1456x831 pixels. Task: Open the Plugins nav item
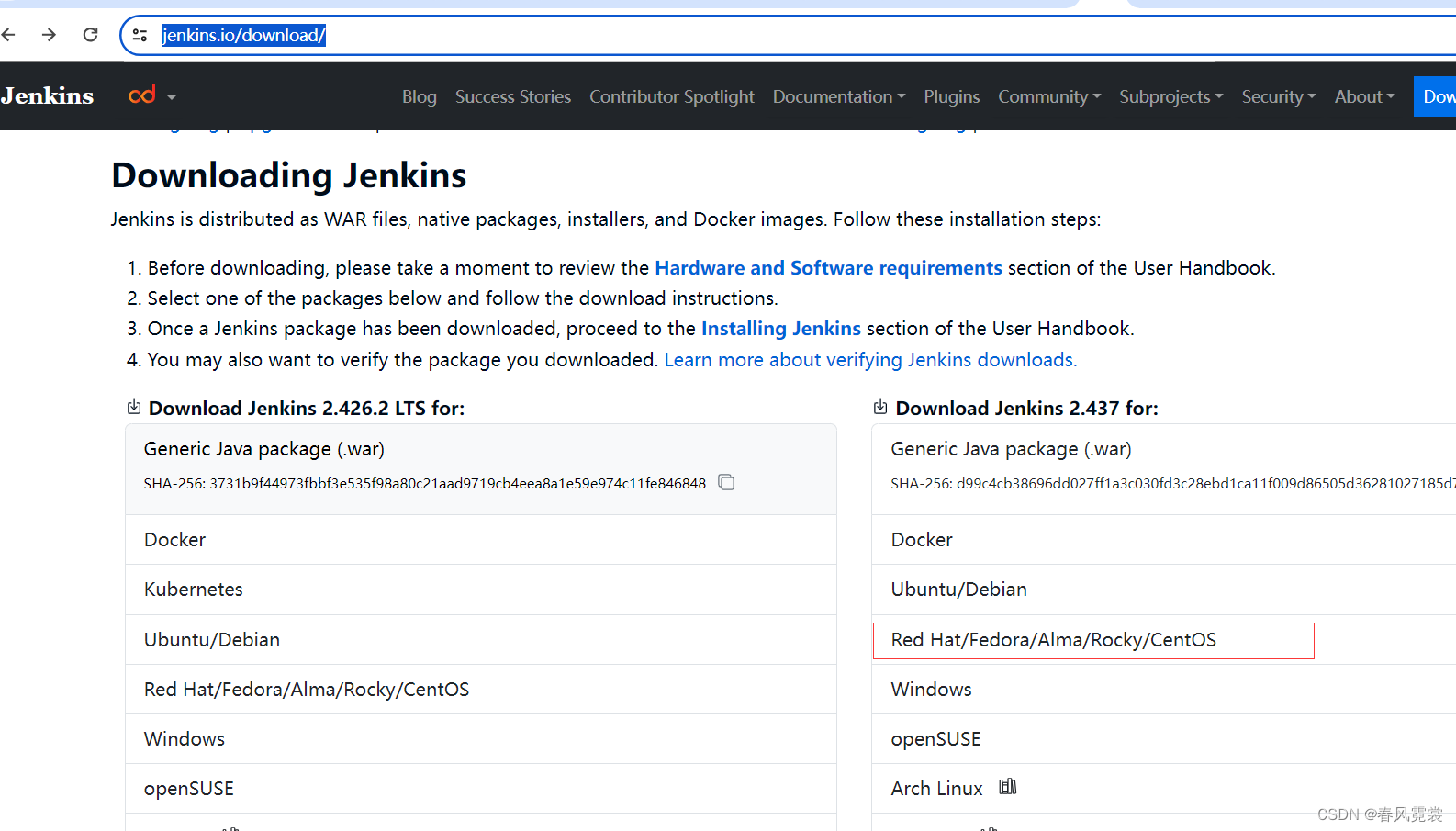pyautogui.click(x=952, y=96)
